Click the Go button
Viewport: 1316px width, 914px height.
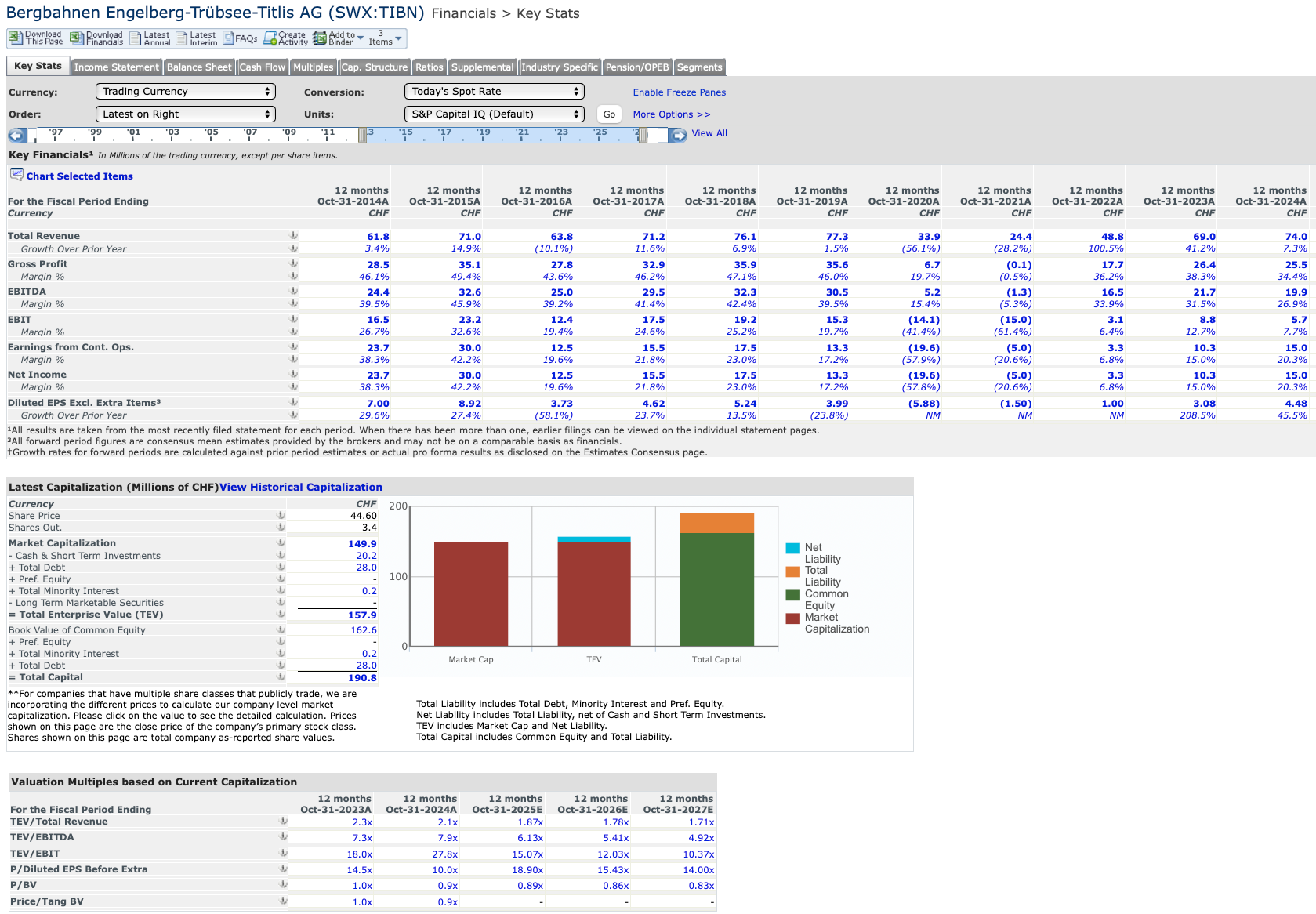(609, 114)
